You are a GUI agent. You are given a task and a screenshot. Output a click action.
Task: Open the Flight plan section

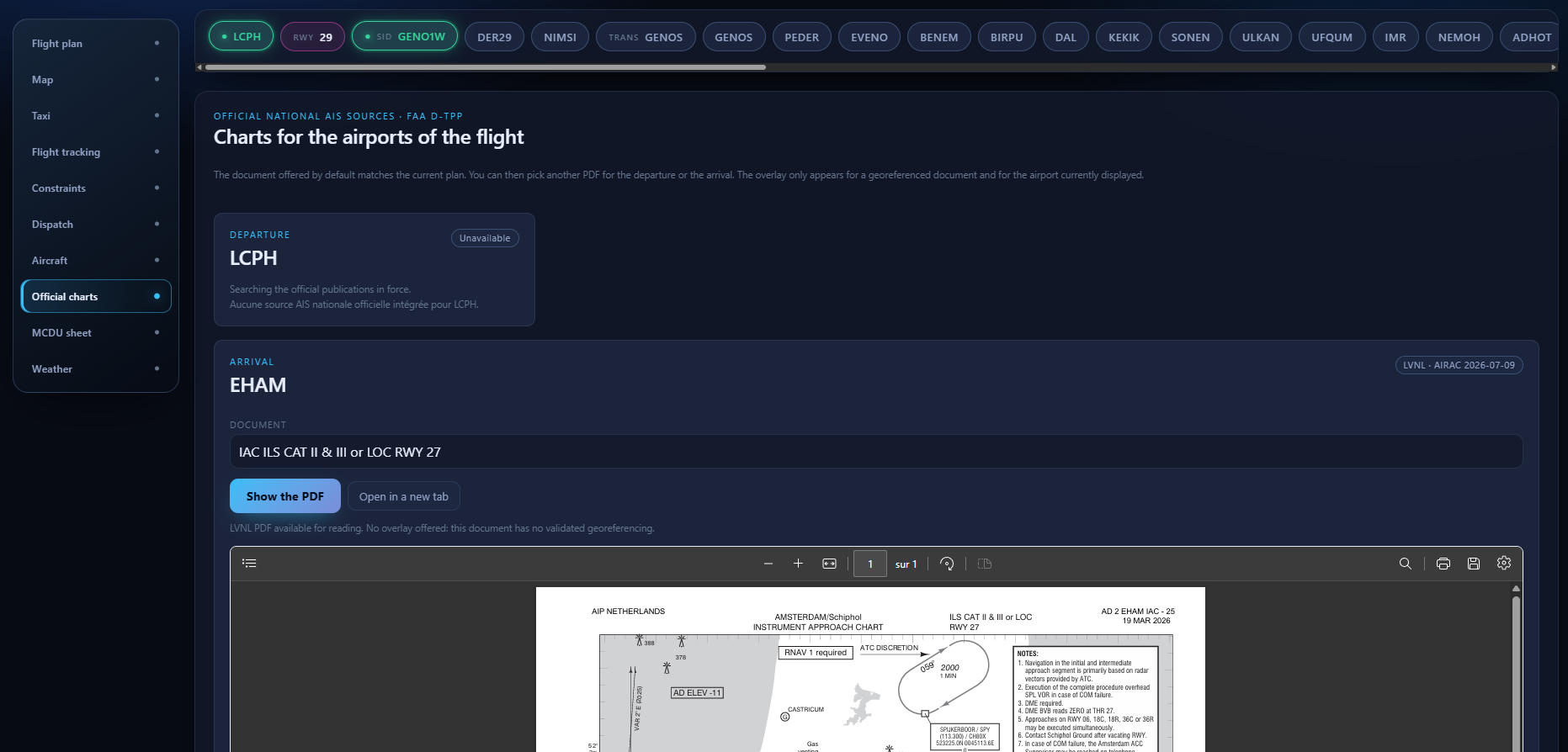click(x=96, y=44)
